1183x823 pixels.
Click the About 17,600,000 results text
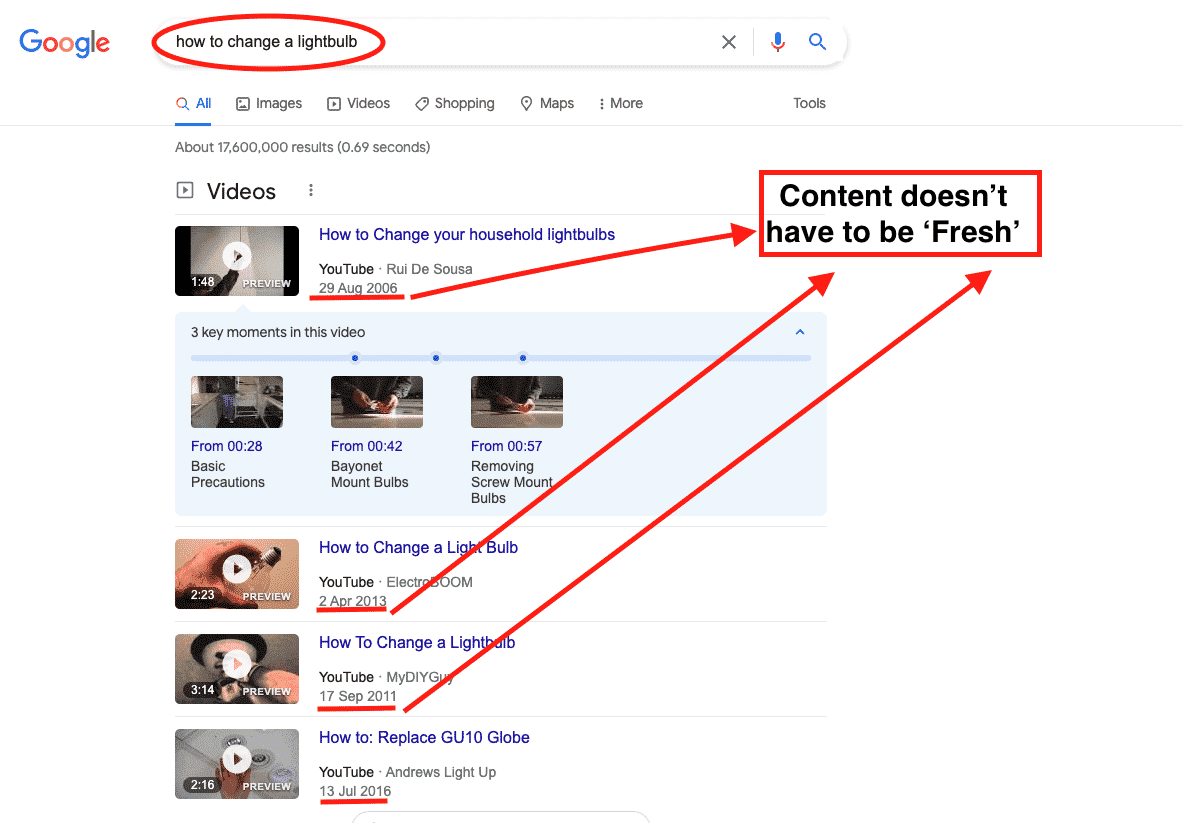[x=303, y=147]
